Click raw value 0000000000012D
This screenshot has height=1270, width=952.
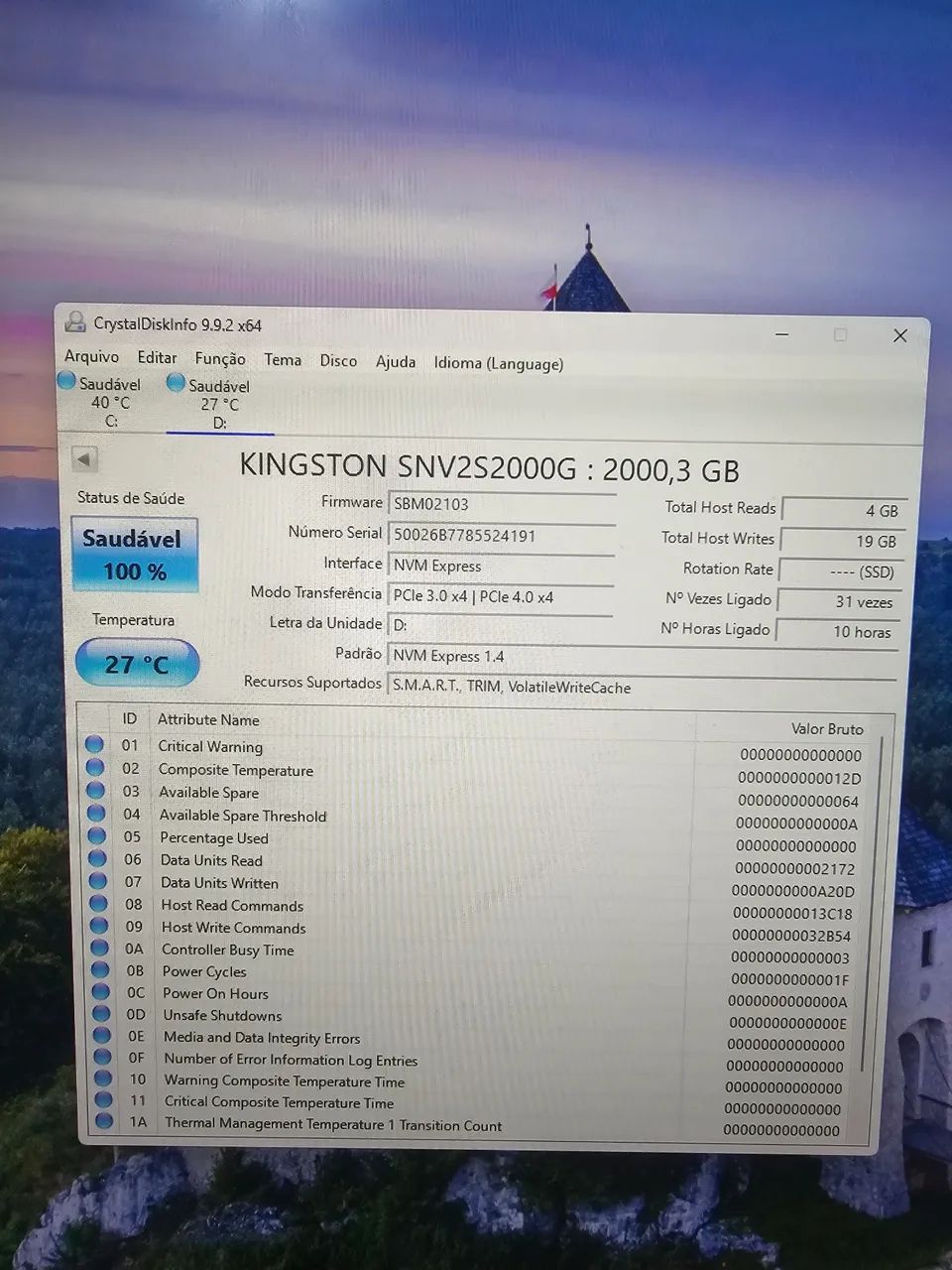pos(799,778)
